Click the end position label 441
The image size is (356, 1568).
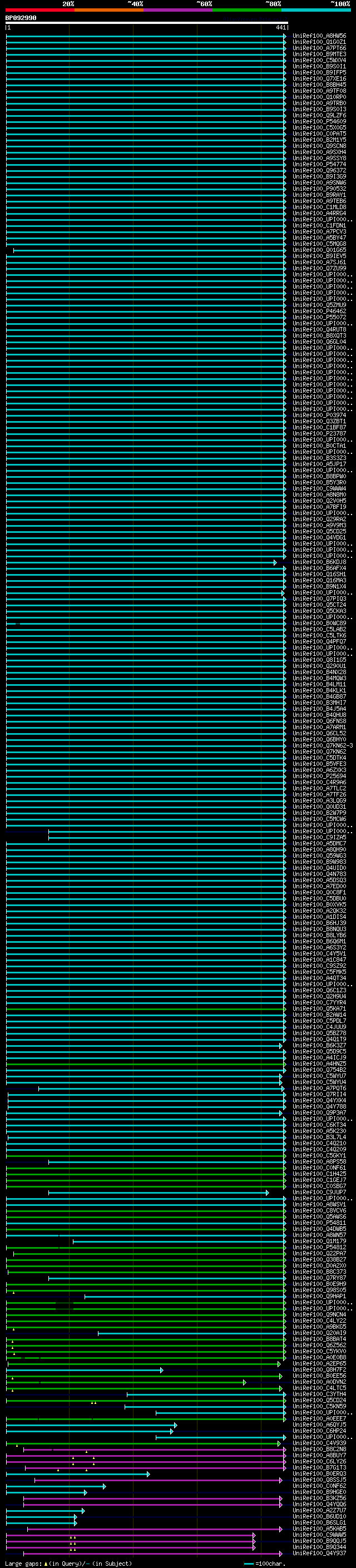(280, 27)
